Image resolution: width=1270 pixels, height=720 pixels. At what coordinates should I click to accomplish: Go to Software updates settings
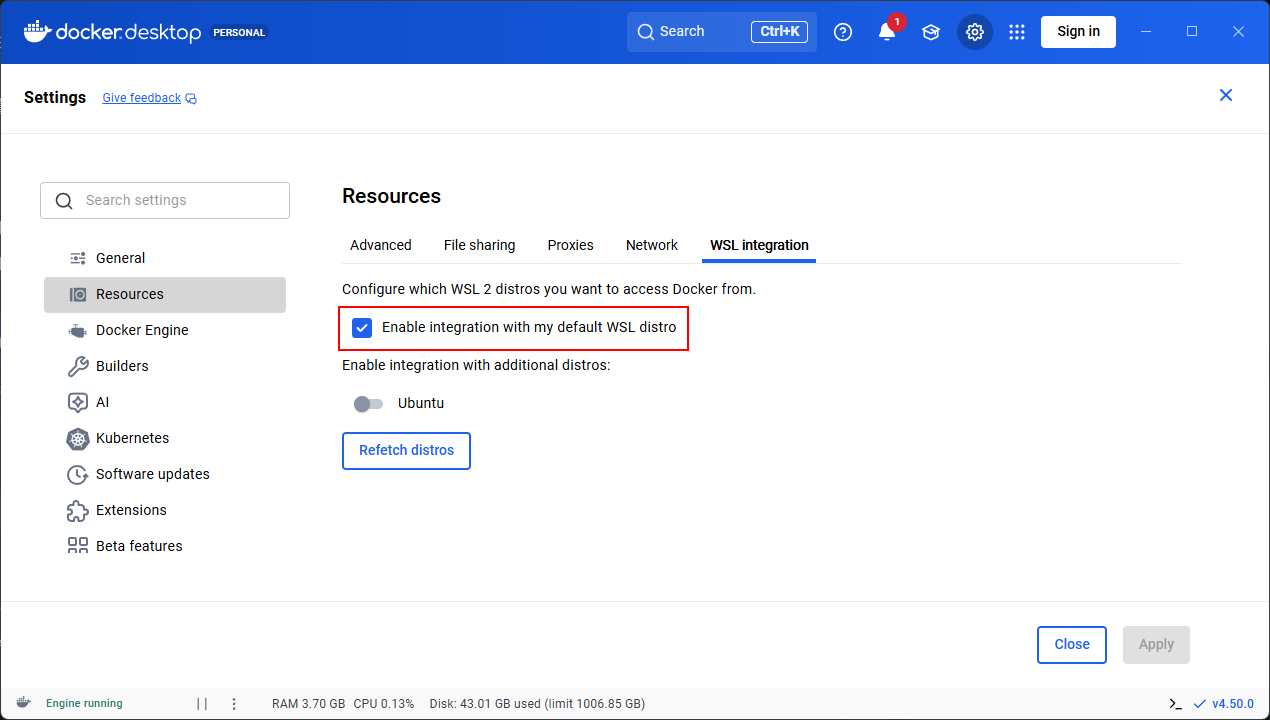click(165, 474)
